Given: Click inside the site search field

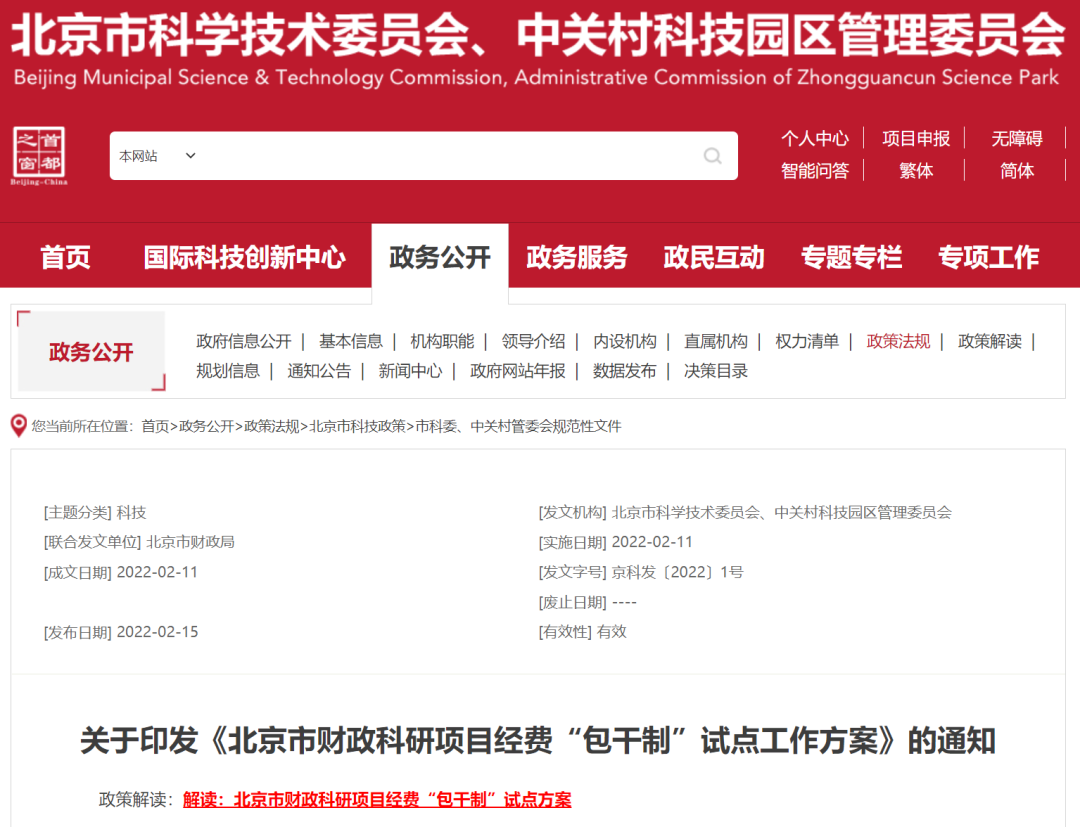Looking at the screenshot, I should coord(424,156).
